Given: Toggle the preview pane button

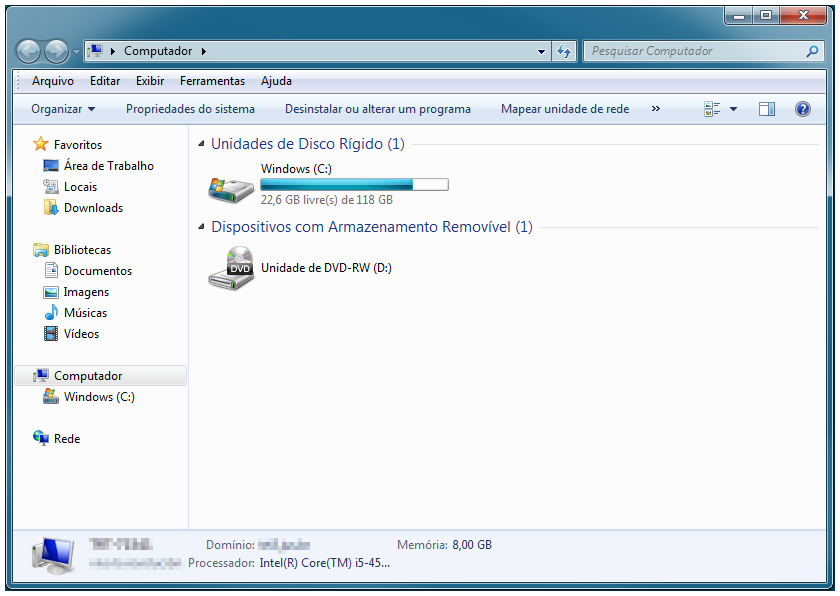Looking at the screenshot, I should tap(767, 109).
